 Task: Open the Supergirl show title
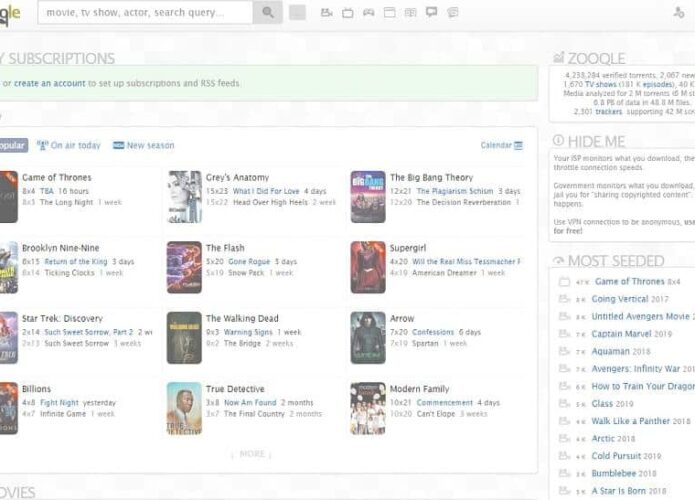(x=408, y=248)
